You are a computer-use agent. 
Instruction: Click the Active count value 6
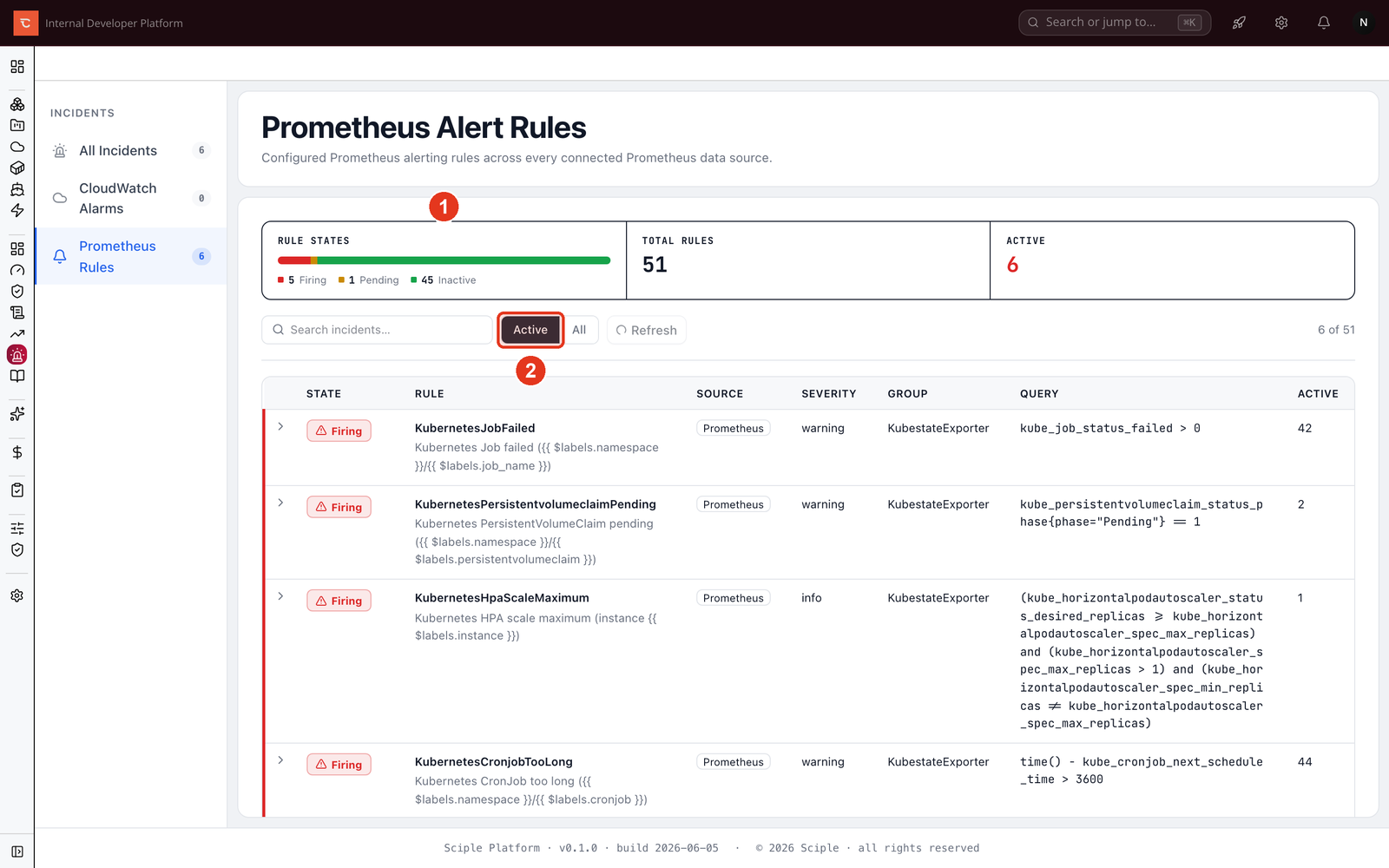(x=1012, y=265)
